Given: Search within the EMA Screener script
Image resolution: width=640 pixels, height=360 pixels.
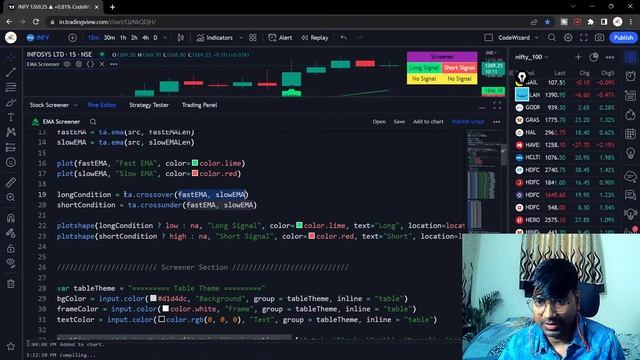Looking at the screenshot, I should click(x=93, y=122).
